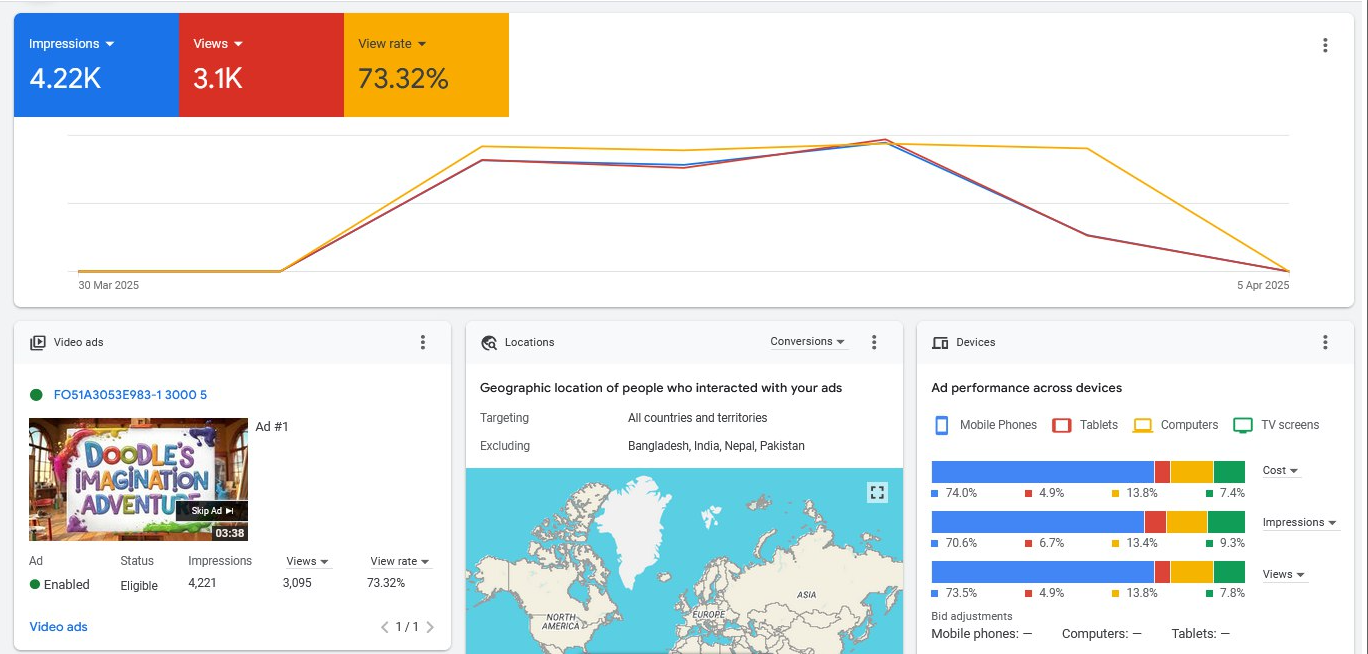Click the Doodle's Imagination Adventure video thumbnail
Screen dimensions: 1368x654
pyautogui.click(x=138, y=479)
